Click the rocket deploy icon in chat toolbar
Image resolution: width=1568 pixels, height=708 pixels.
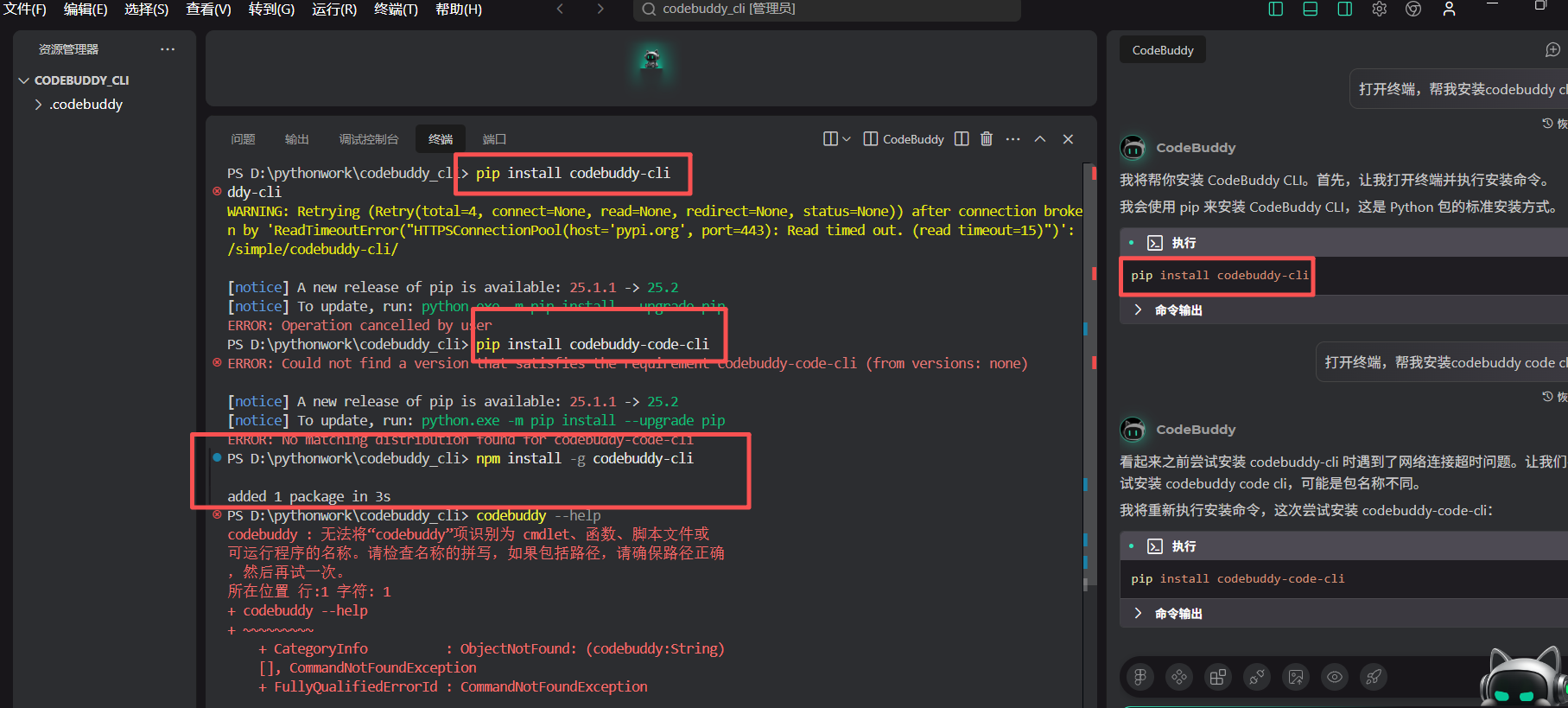[x=1374, y=677]
